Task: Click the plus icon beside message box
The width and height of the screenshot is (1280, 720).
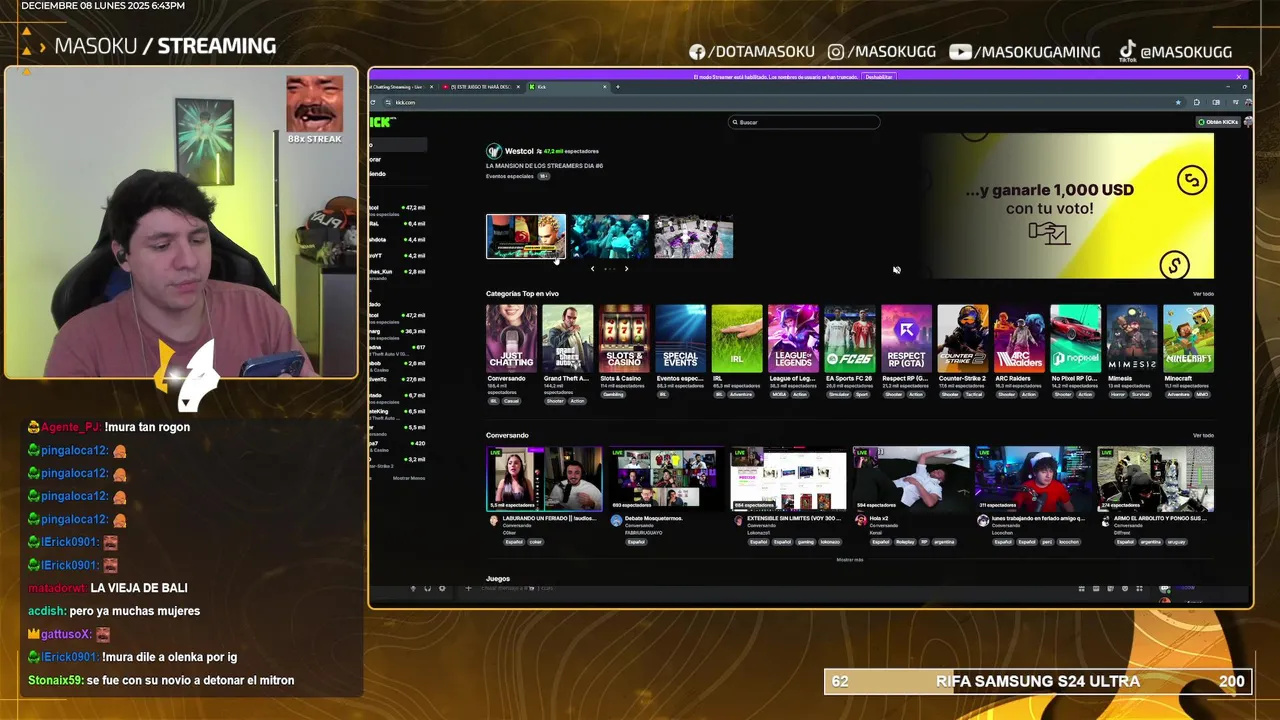Action: point(468,588)
